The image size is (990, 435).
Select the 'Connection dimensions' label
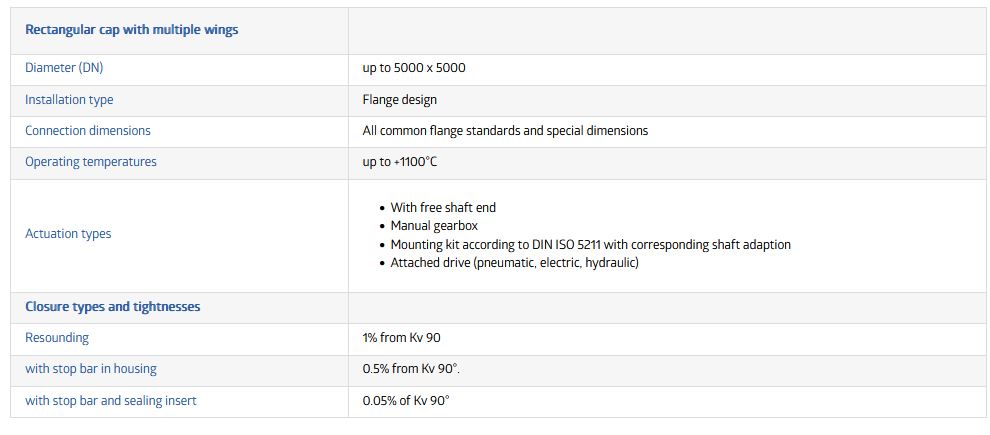click(x=88, y=131)
